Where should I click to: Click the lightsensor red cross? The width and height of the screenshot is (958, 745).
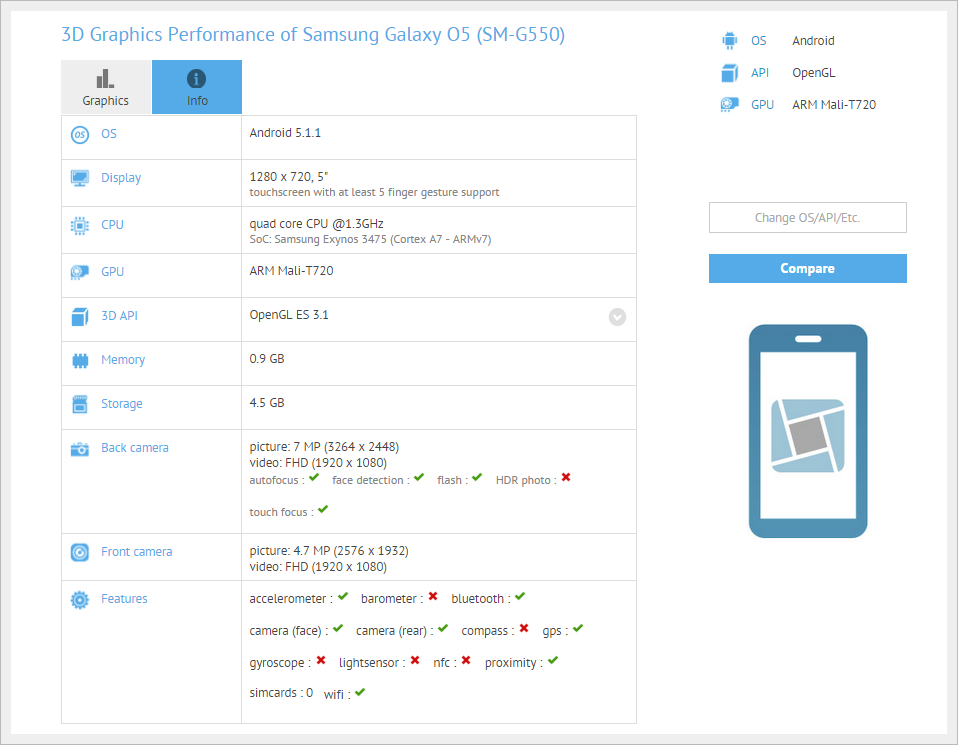click(415, 660)
